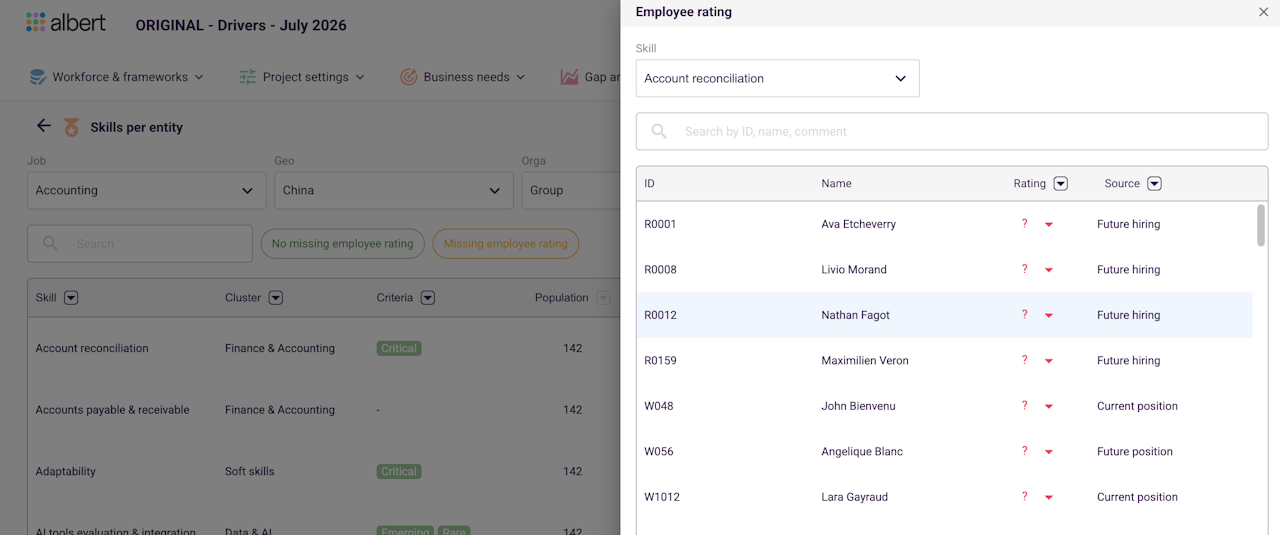
Task: Open the Business needs menu
Action: 463,77
